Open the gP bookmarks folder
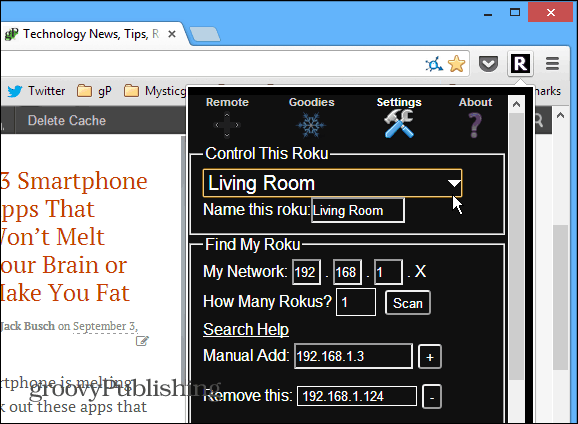Screen dimensions: 578x424 point(94,91)
